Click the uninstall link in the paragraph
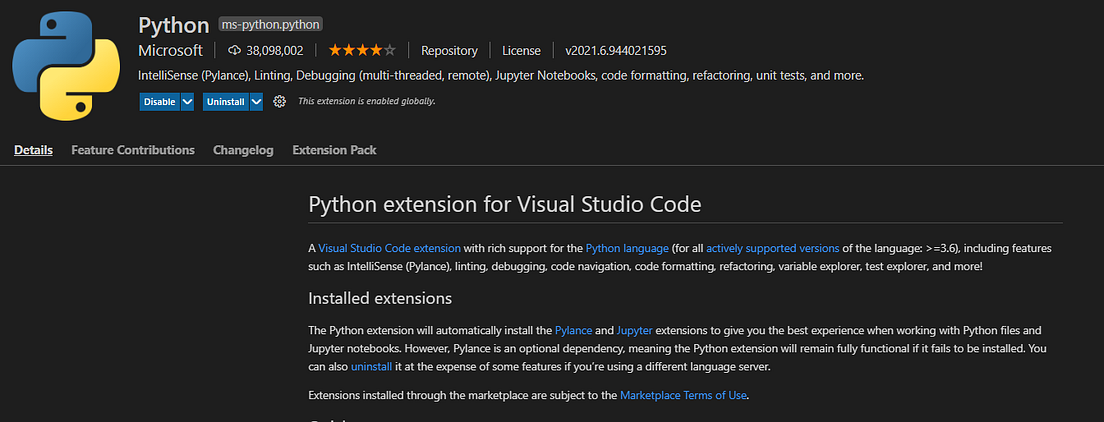This screenshot has width=1104, height=422. (x=372, y=366)
